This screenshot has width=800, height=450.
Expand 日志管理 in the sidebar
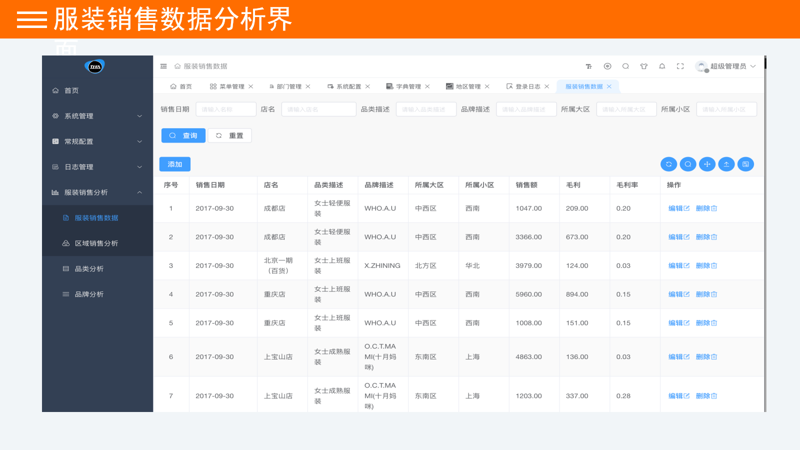tap(97, 167)
